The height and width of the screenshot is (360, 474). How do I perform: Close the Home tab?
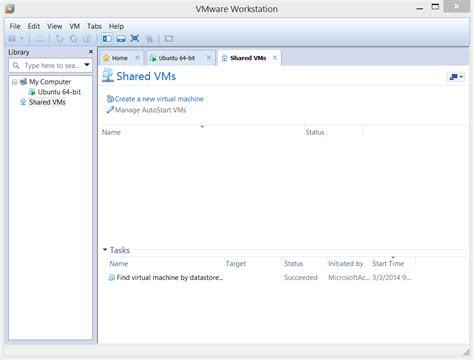pyautogui.click(x=137, y=58)
